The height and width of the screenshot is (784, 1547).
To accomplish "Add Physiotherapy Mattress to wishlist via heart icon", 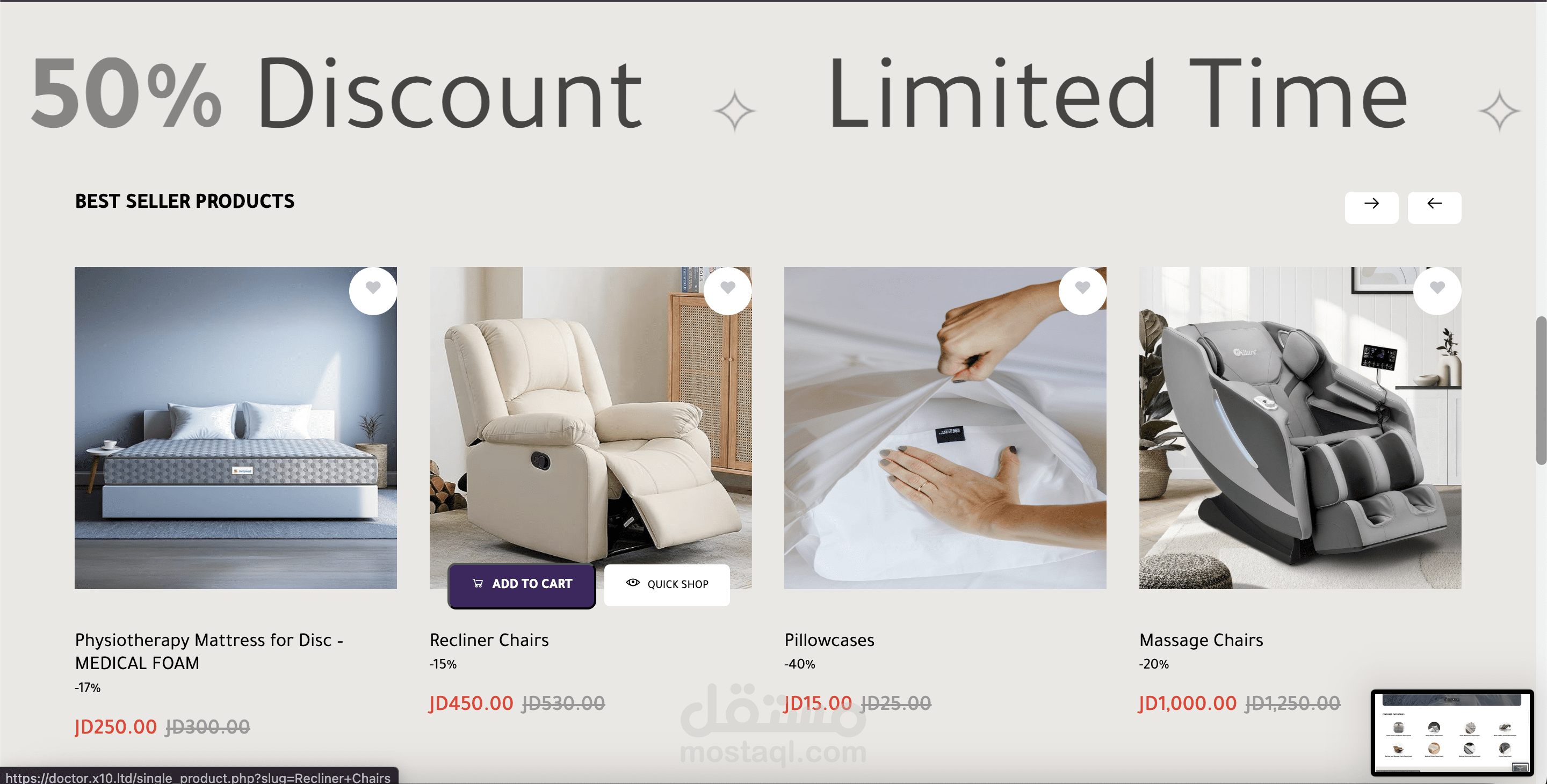I will click(373, 291).
